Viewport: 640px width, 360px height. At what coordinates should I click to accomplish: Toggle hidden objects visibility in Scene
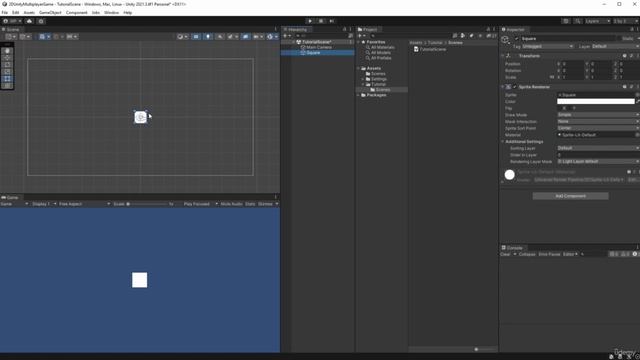(x=245, y=36)
